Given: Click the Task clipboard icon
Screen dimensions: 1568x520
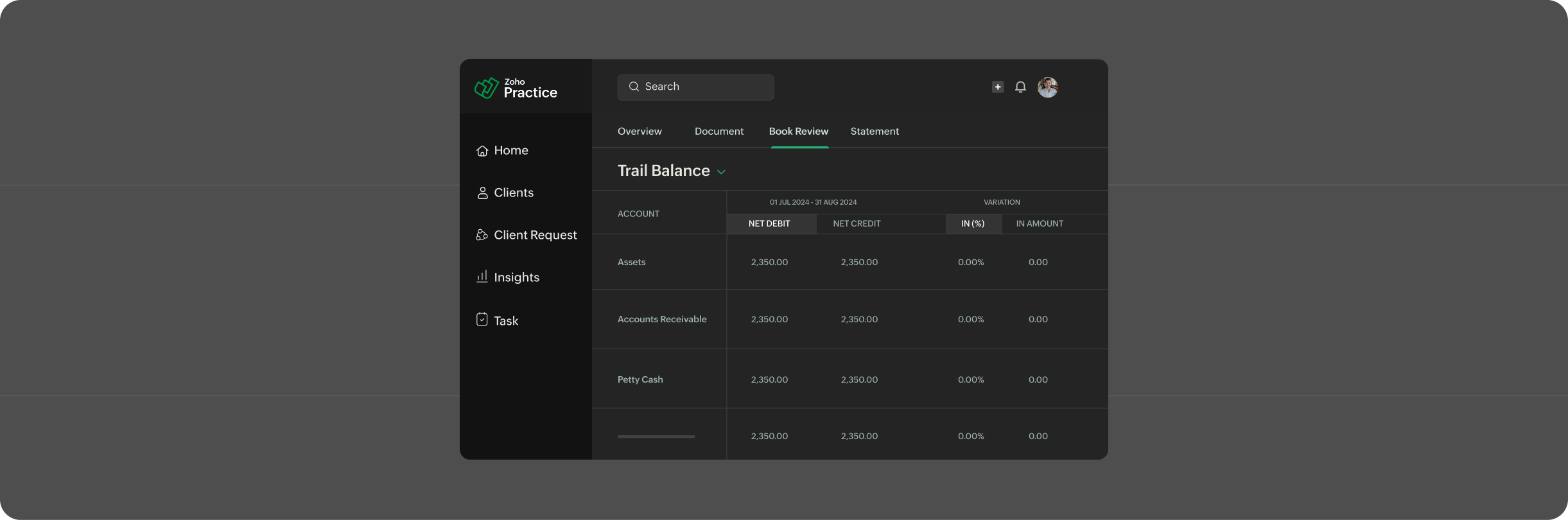Looking at the screenshot, I should click(482, 320).
